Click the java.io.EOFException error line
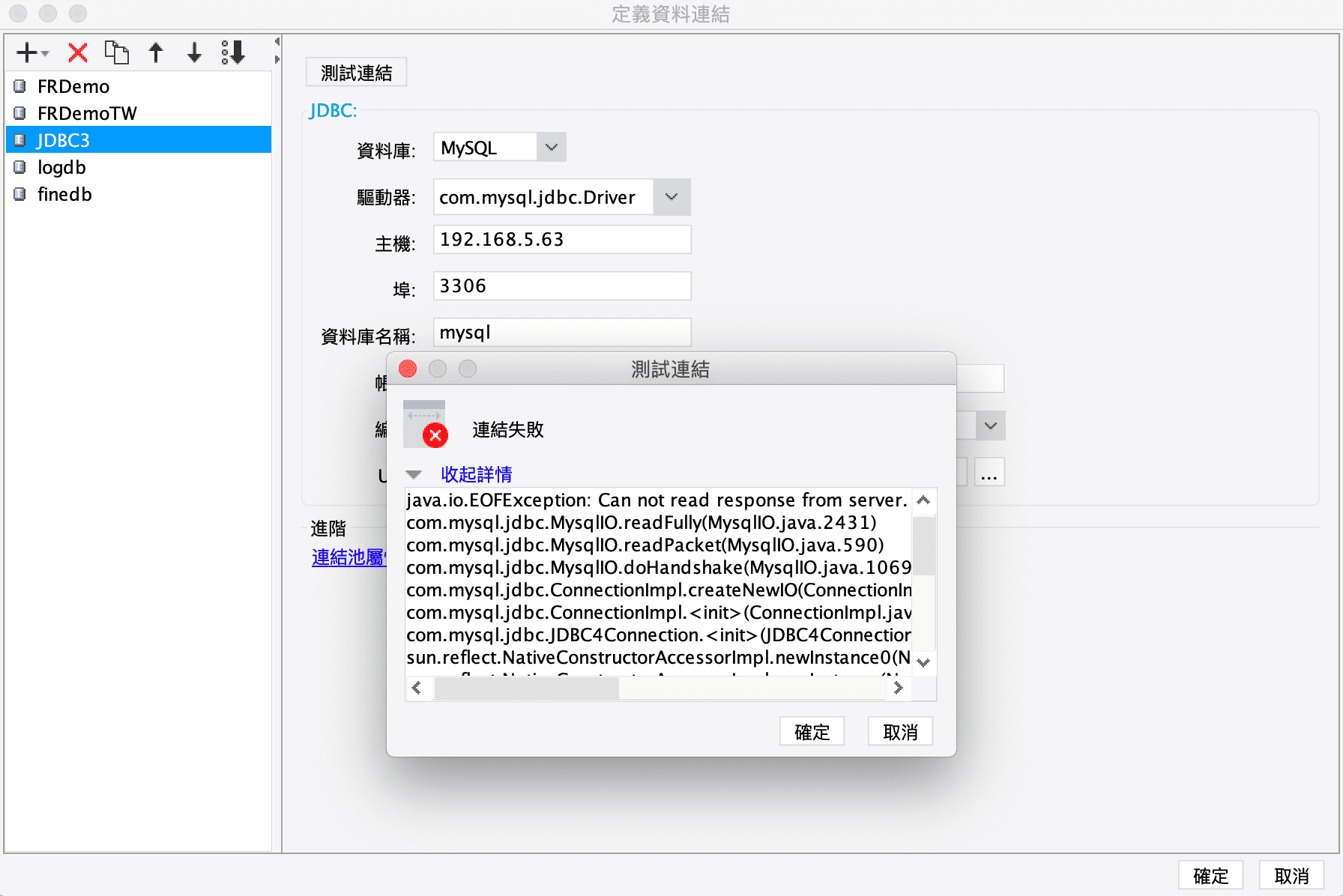This screenshot has width=1343, height=896. (x=657, y=500)
